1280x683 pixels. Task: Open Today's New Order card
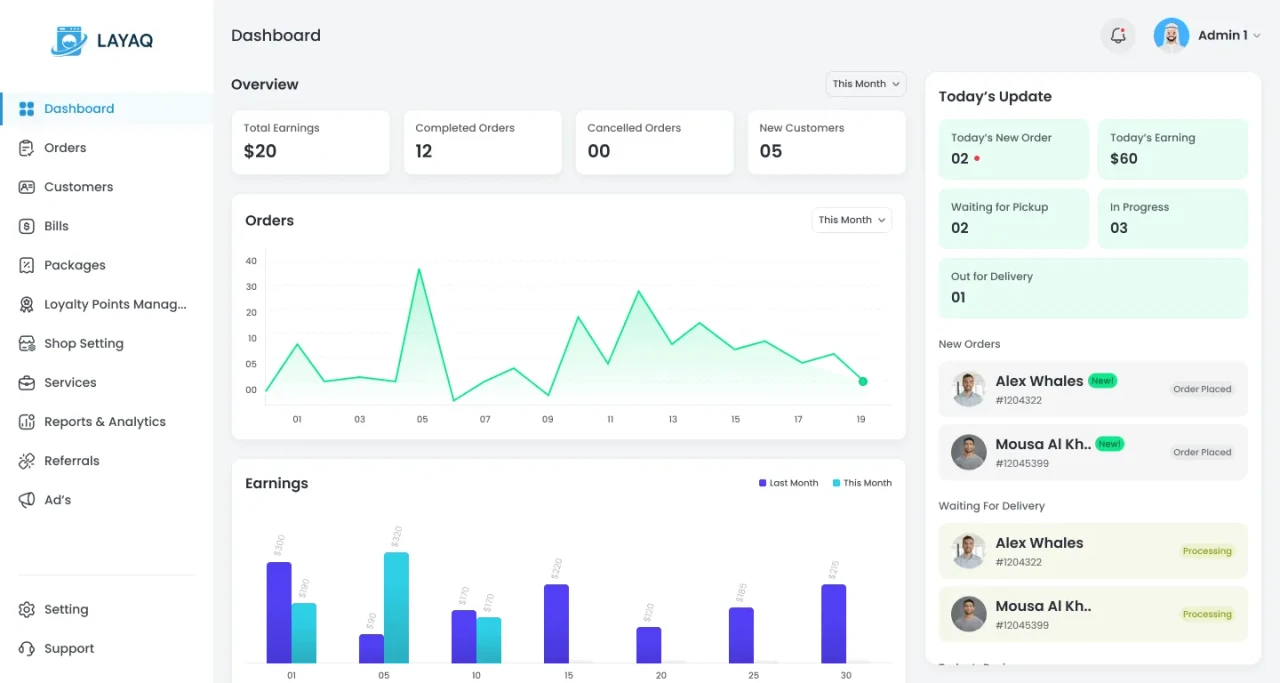pos(1013,150)
